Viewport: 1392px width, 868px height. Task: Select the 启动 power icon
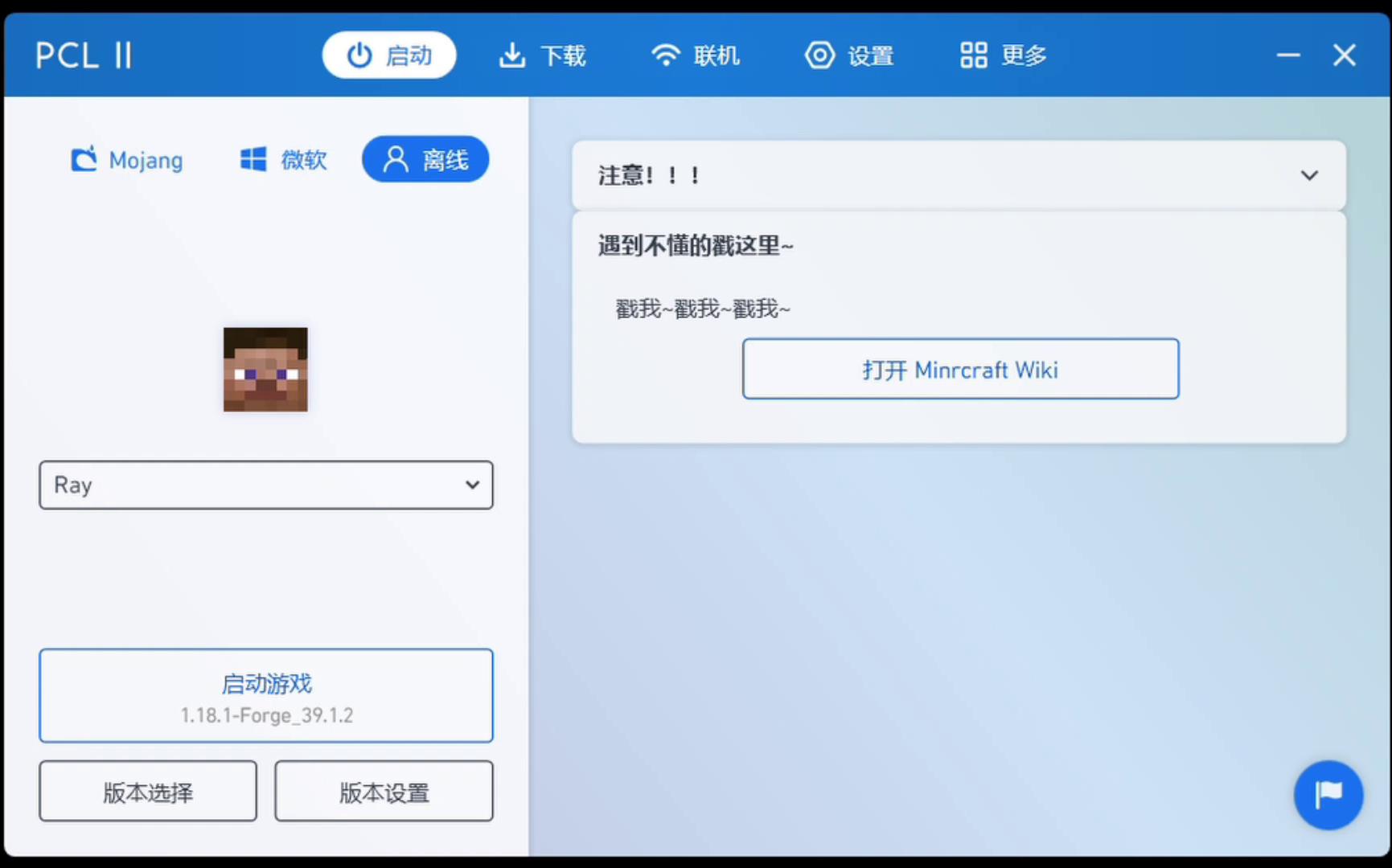(x=359, y=55)
